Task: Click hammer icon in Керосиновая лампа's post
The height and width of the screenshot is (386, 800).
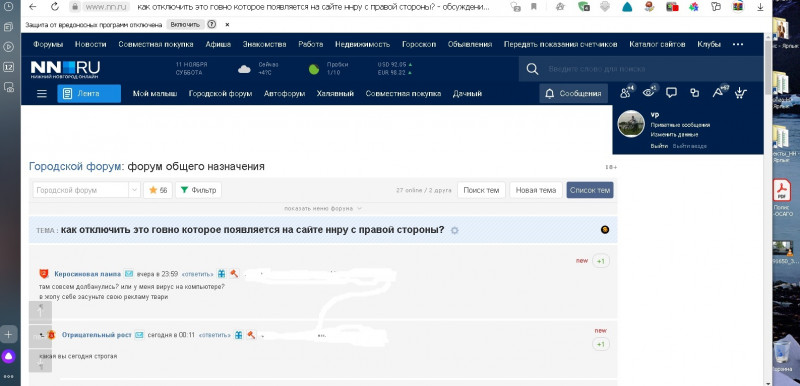Action: tap(234, 274)
